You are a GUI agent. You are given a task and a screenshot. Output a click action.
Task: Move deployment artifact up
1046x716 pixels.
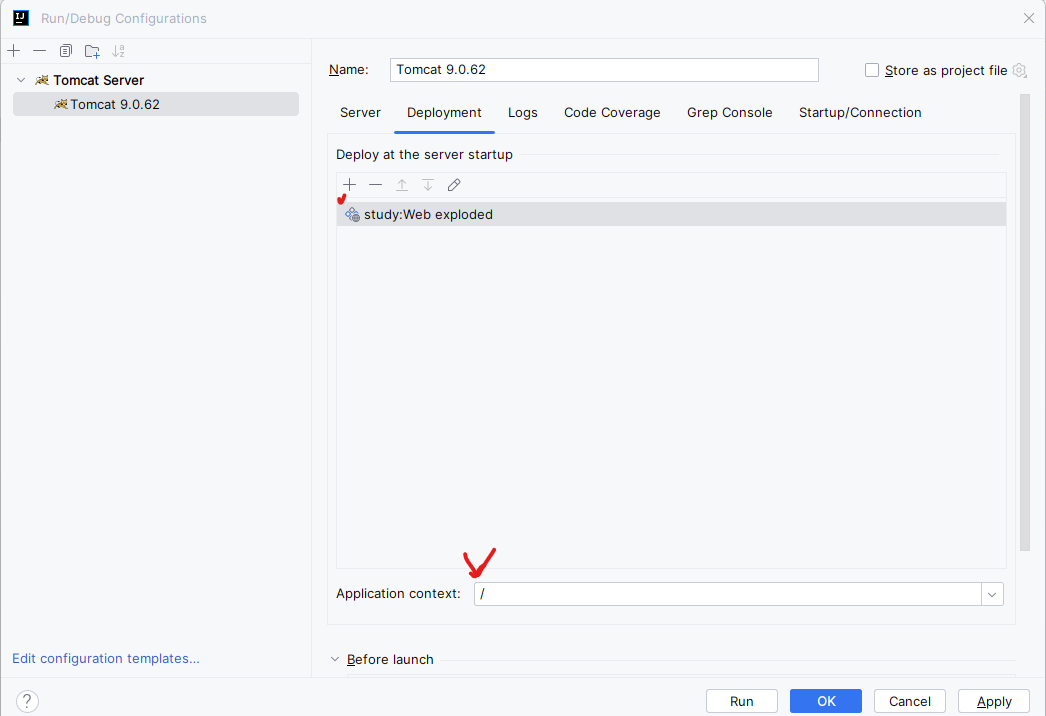click(x=402, y=185)
